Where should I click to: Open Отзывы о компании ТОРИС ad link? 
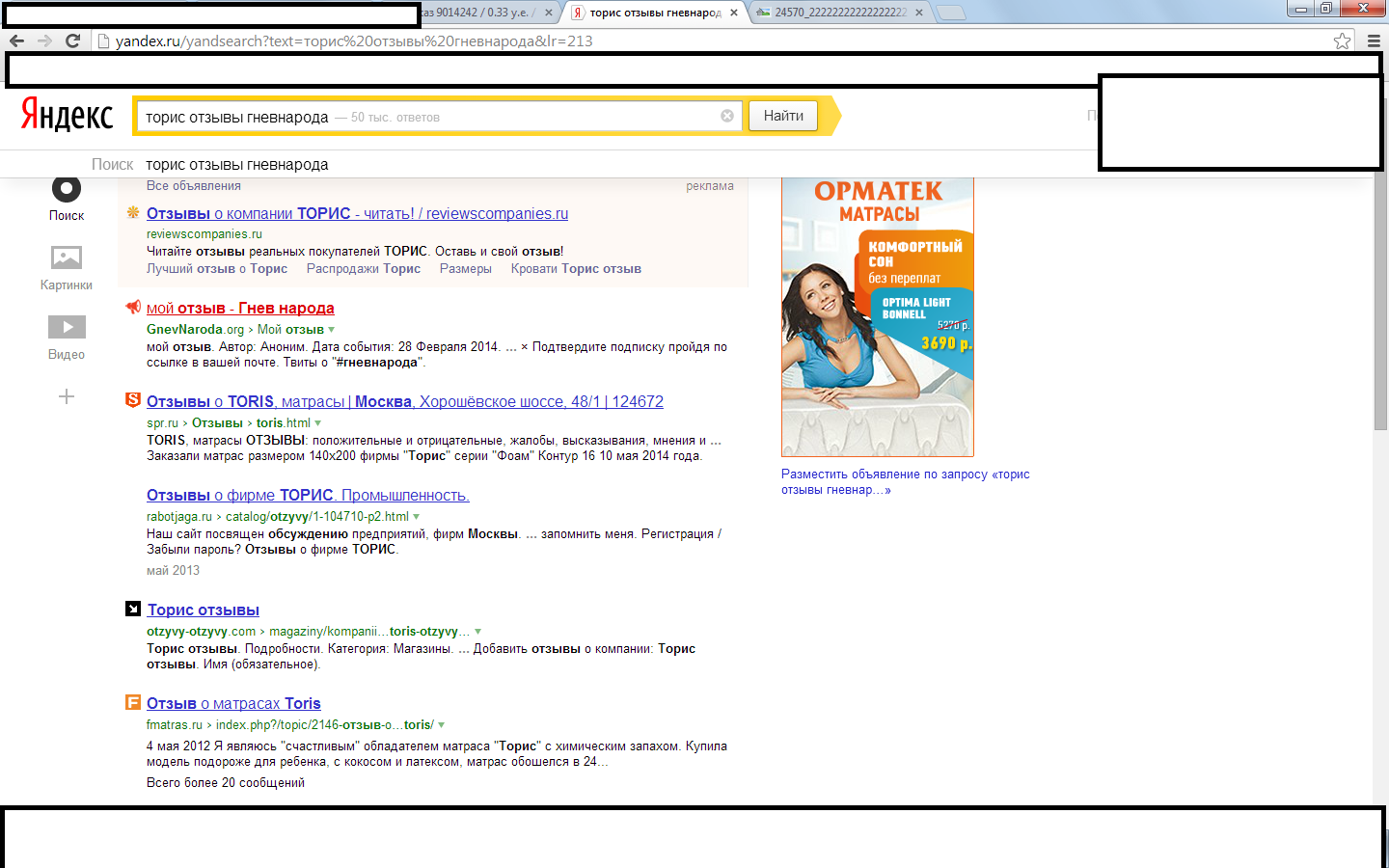pos(357,213)
